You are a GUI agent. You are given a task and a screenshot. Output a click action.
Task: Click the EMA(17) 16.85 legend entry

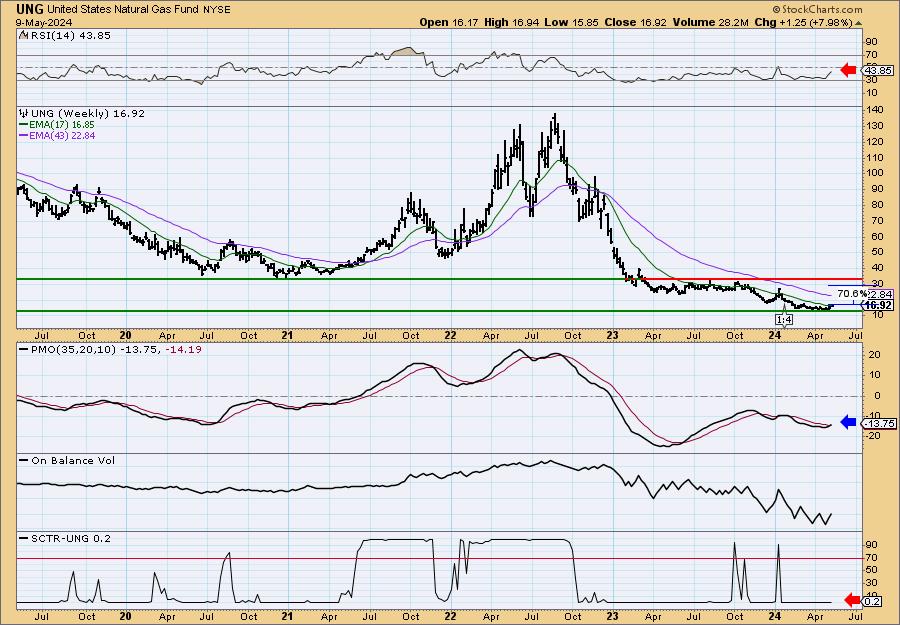tap(62, 125)
